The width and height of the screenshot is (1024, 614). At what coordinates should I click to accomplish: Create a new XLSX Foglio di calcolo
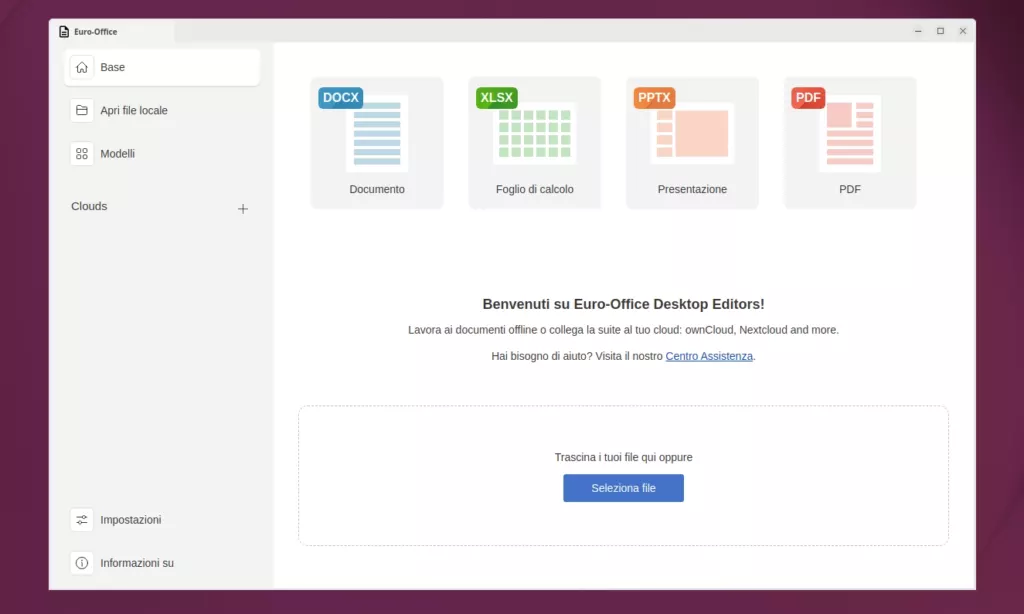(535, 142)
